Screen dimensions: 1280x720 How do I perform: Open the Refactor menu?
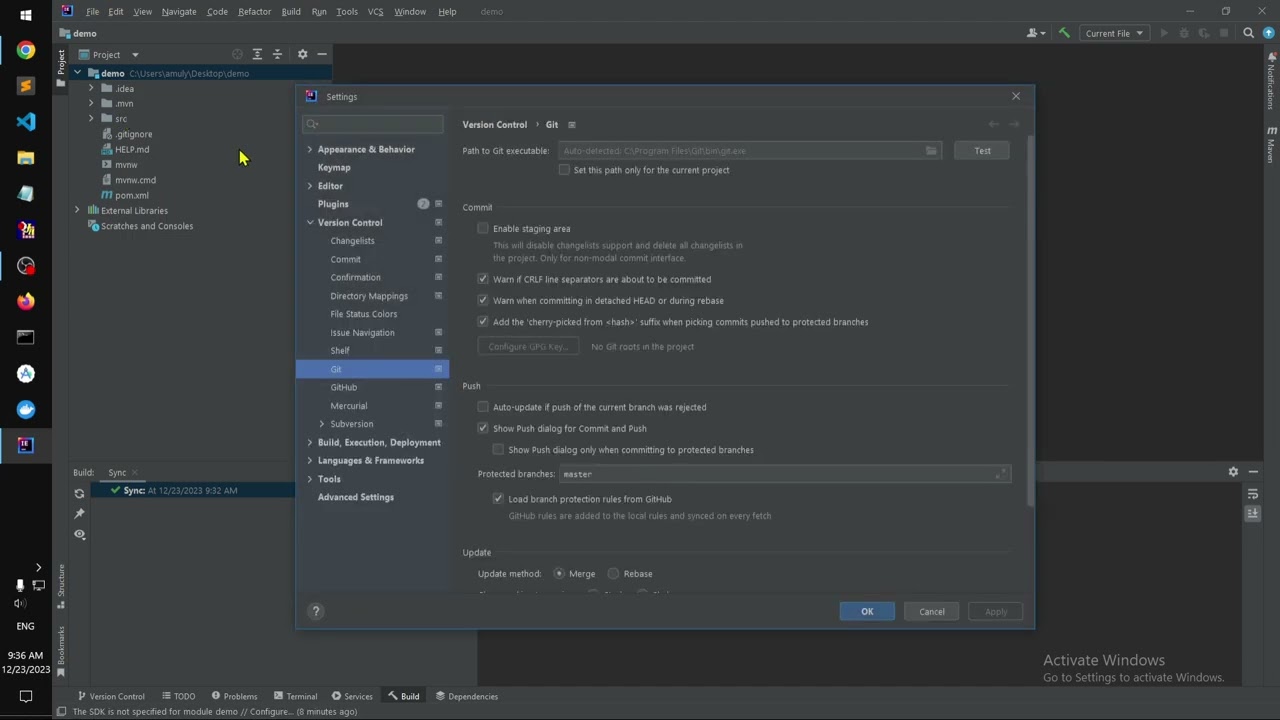pos(254,11)
